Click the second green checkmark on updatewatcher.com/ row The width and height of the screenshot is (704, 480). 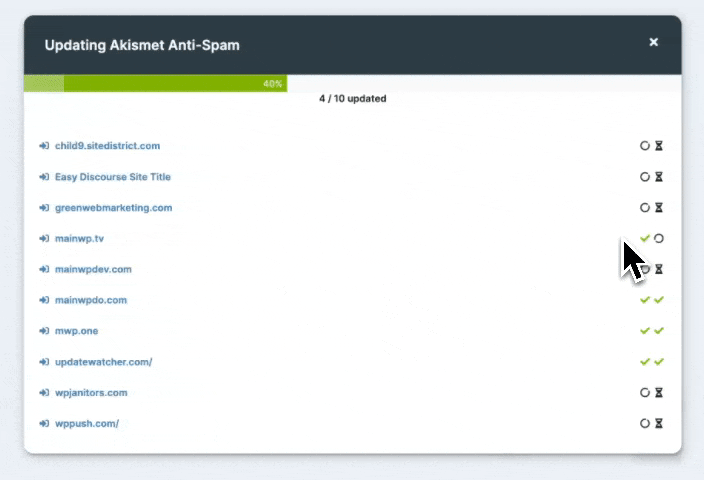[659, 361]
